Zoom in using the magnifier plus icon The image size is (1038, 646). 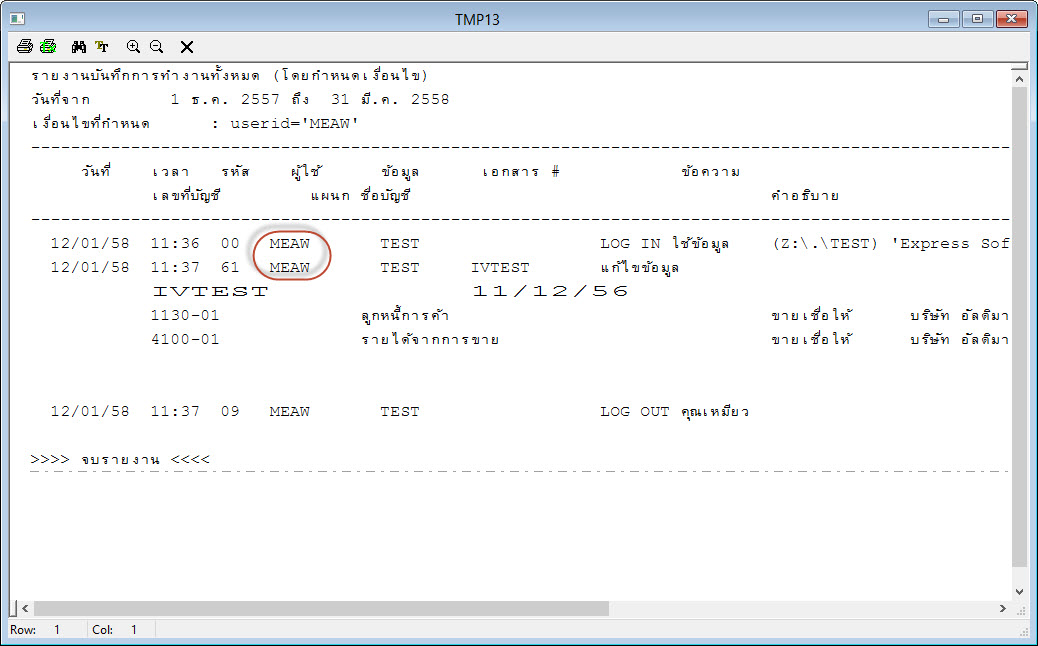(133, 46)
